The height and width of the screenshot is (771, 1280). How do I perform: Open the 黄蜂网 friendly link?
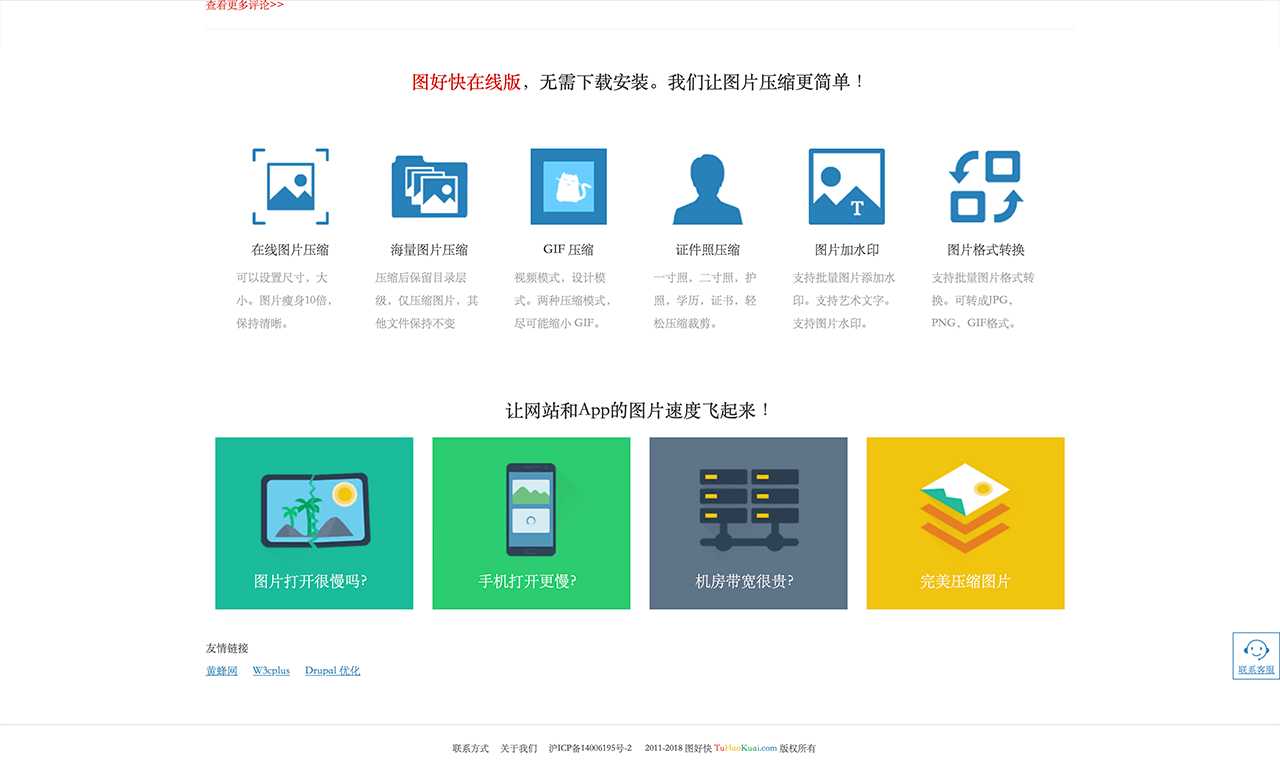[x=222, y=671]
